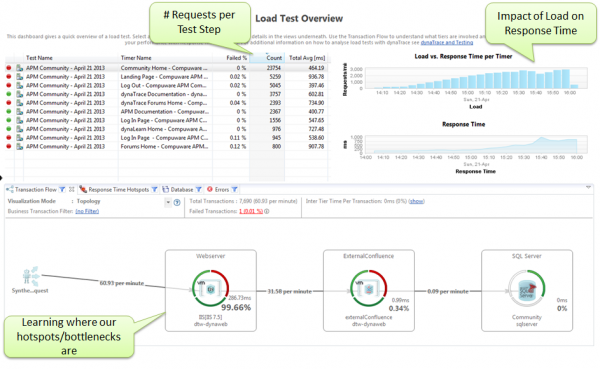The height and width of the screenshot is (369, 600).
Task: Click the filter icon on Transaction Flow tab
Action: click(62, 189)
